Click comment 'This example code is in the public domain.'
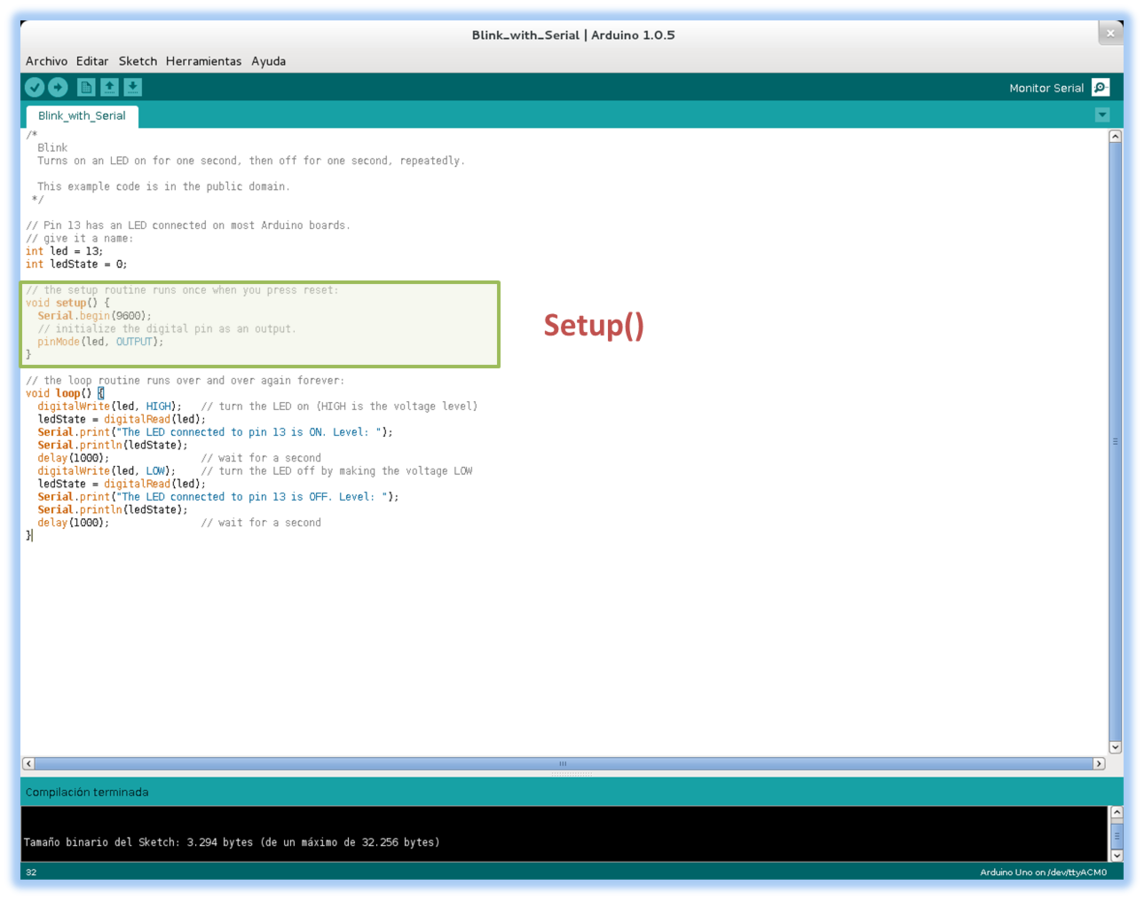The width and height of the screenshot is (1144, 900). point(163,187)
